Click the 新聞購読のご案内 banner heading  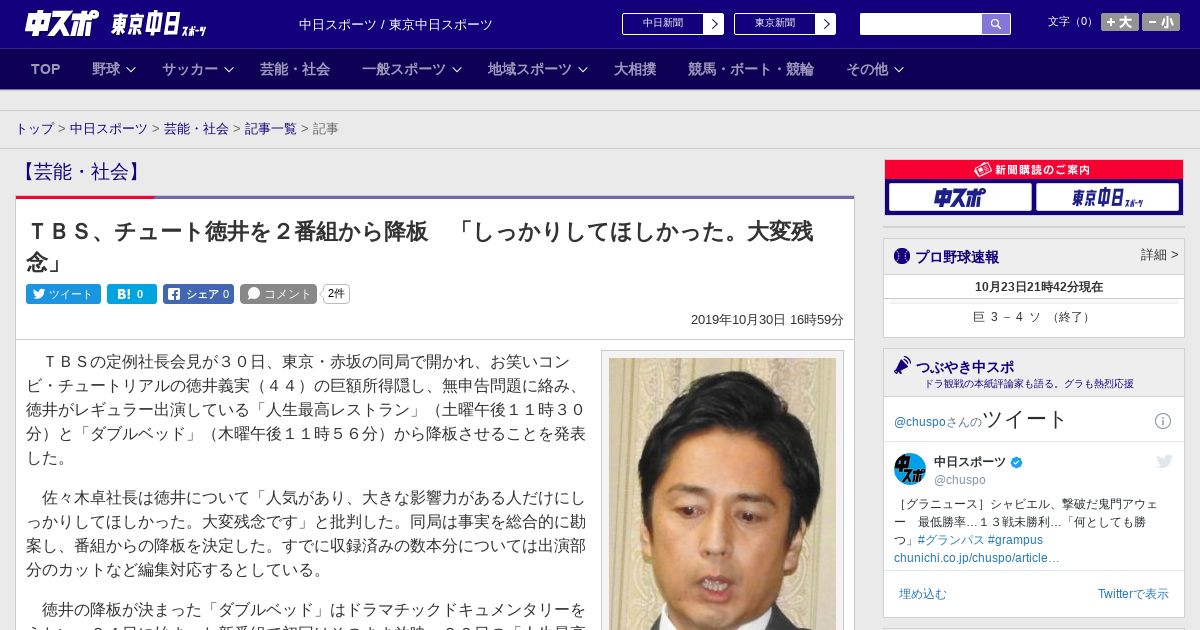point(1033,170)
